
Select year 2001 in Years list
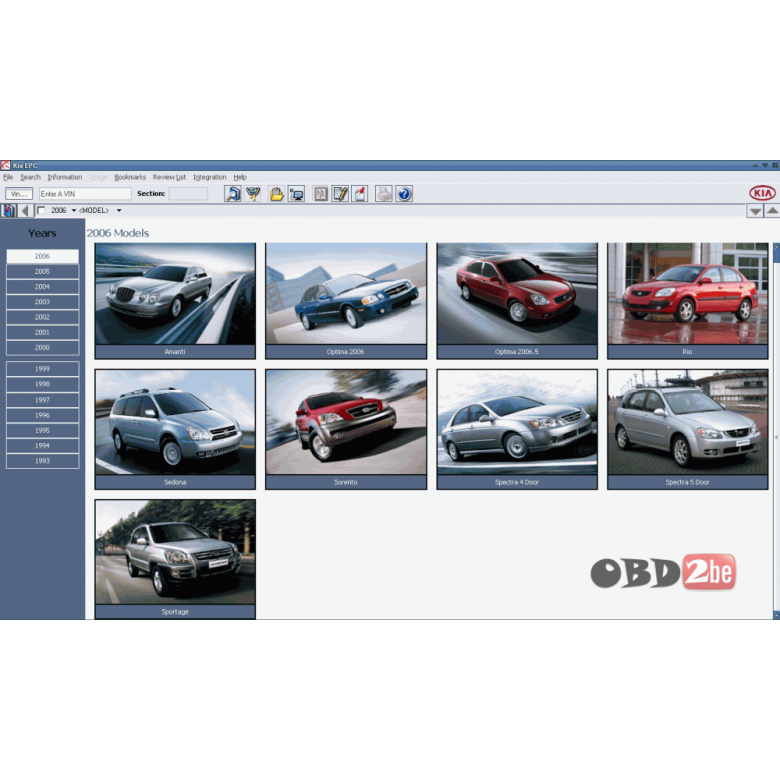pos(42,332)
